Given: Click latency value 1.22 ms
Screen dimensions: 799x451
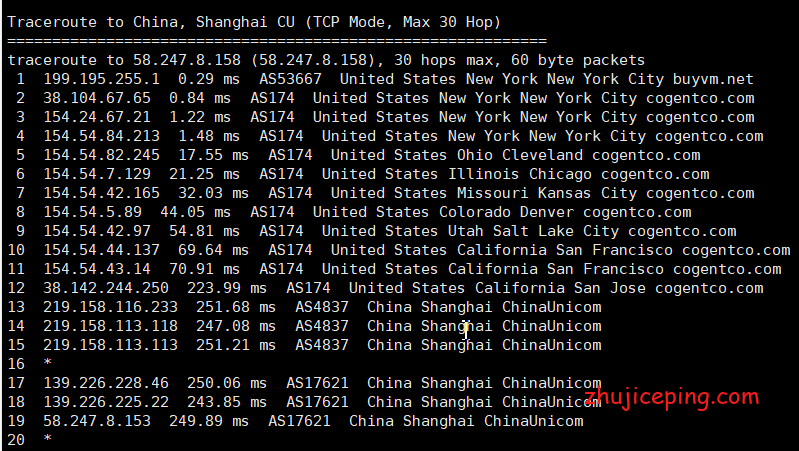Looking at the screenshot, I should [x=200, y=117].
